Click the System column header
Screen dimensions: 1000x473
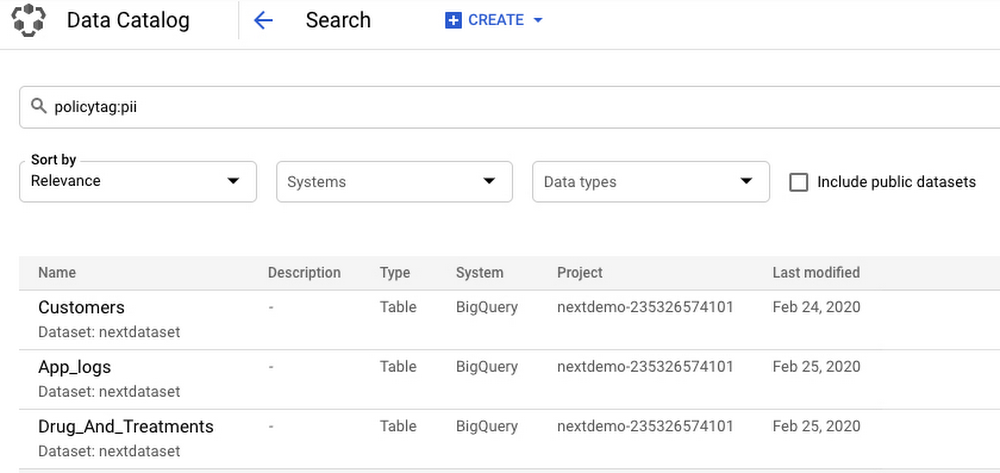pos(480,273)
